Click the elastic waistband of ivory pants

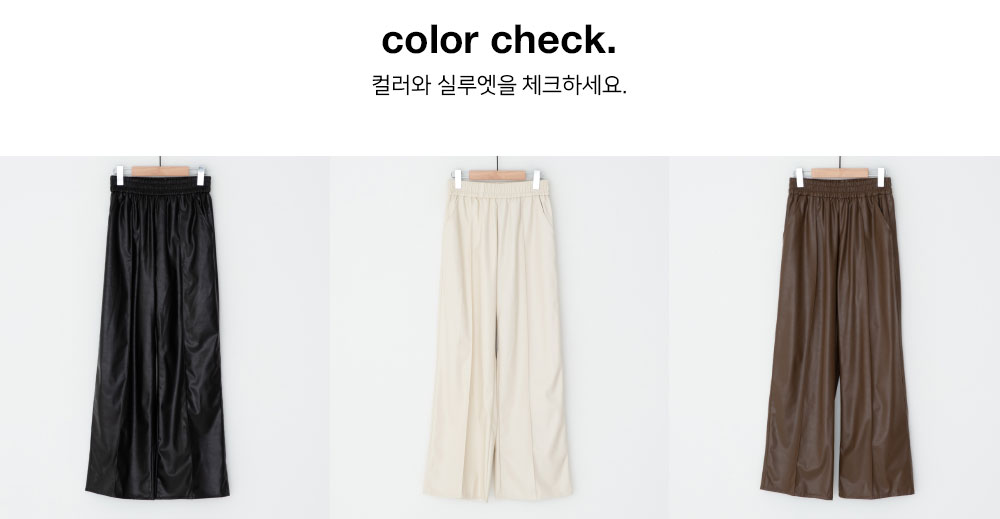497,187
